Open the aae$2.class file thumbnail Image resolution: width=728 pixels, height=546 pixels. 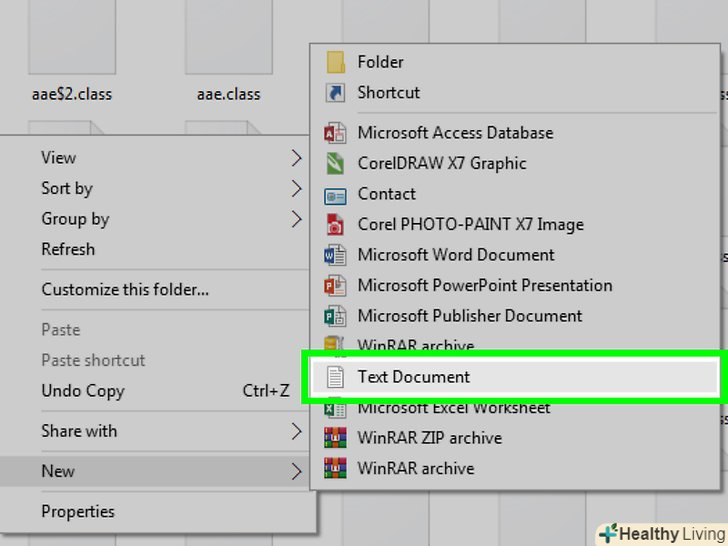pyautogui.click(x=72, y=37)
